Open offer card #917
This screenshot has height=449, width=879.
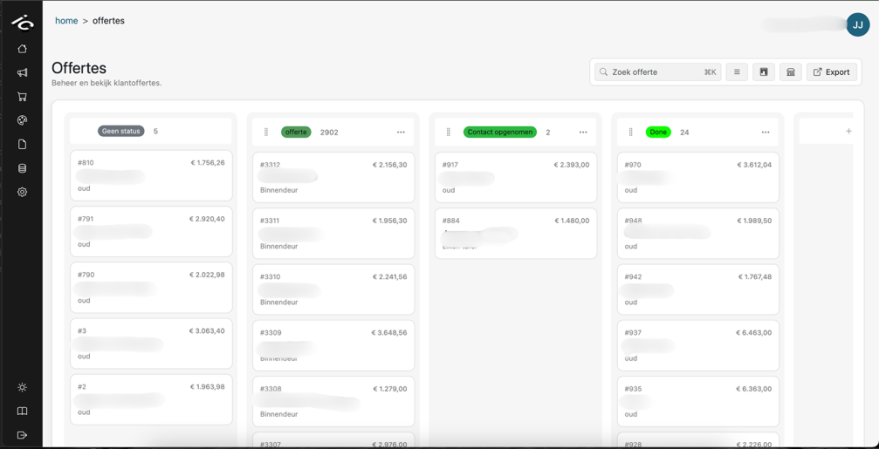[x=516, y=177]
